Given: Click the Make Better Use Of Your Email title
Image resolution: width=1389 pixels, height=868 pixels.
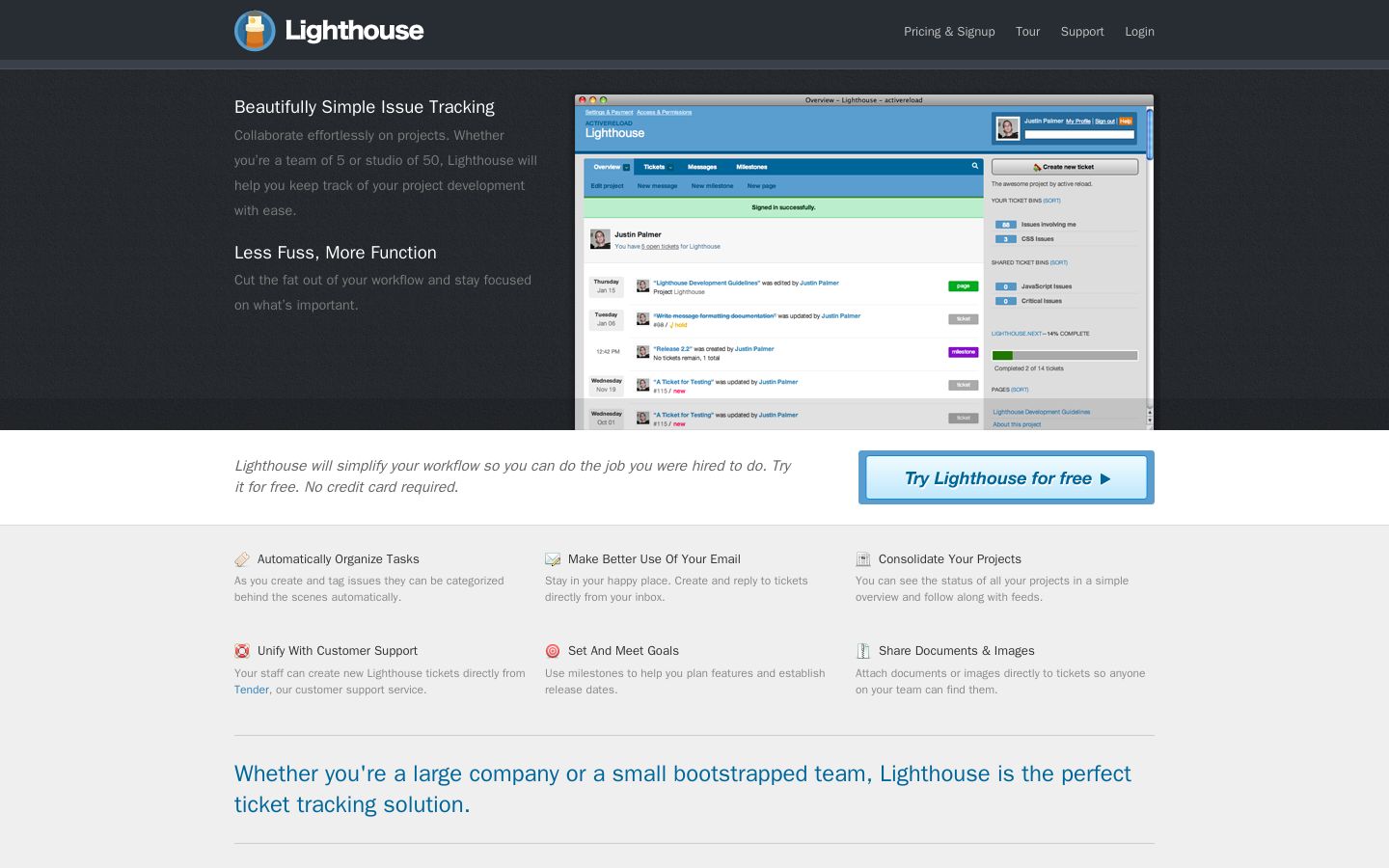Looking at the screenshot, I should (x=654, y=559).
